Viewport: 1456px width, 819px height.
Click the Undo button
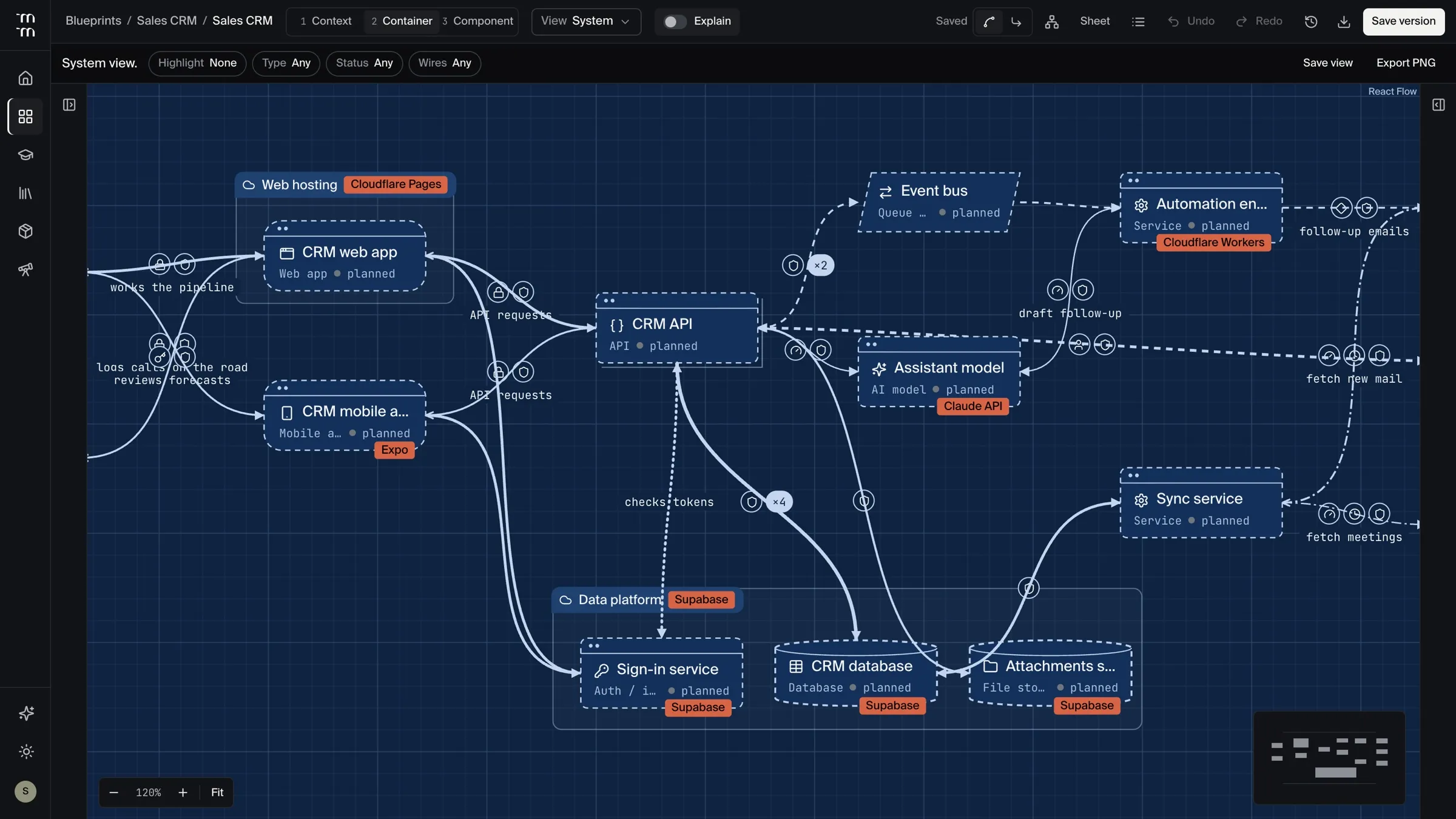[1191, 21]
